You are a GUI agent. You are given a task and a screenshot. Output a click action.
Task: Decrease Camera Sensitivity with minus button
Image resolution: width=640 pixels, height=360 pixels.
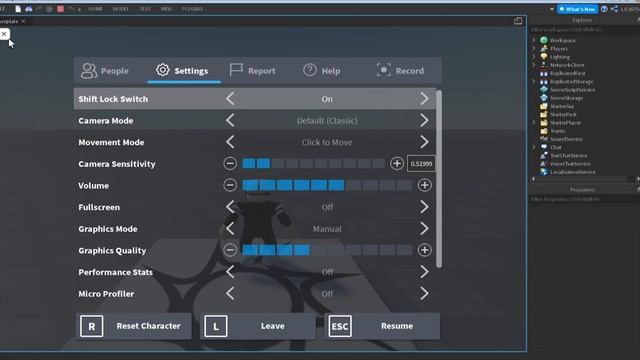[x=230, y=164]
